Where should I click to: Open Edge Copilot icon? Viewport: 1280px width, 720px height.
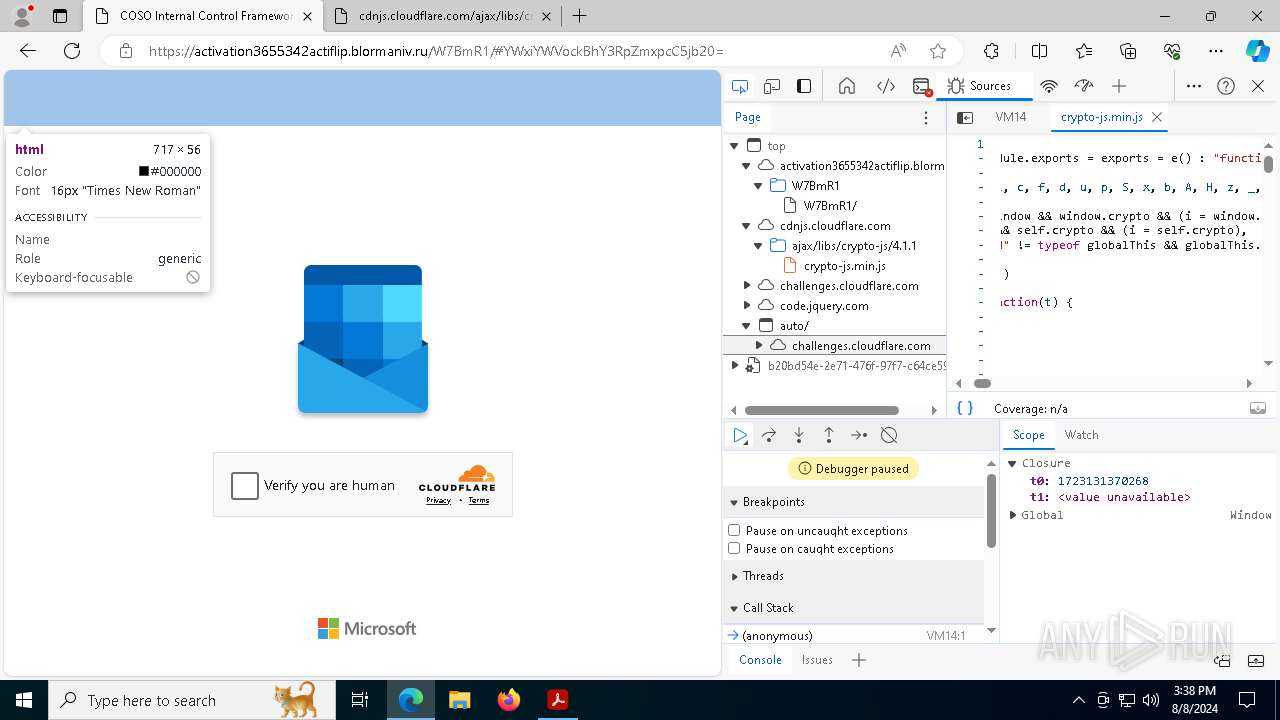tap(1257, 51)
